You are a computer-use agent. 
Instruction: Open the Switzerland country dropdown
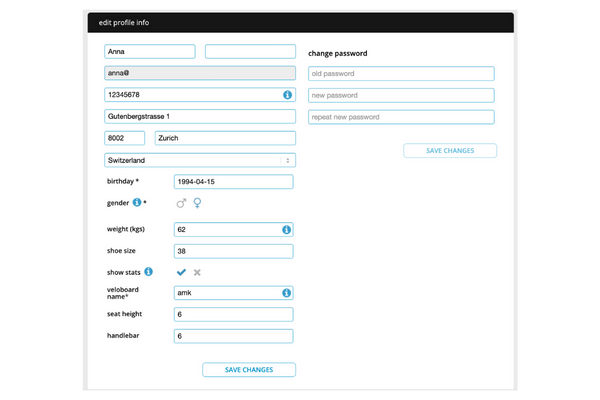(x=200, y=160)
